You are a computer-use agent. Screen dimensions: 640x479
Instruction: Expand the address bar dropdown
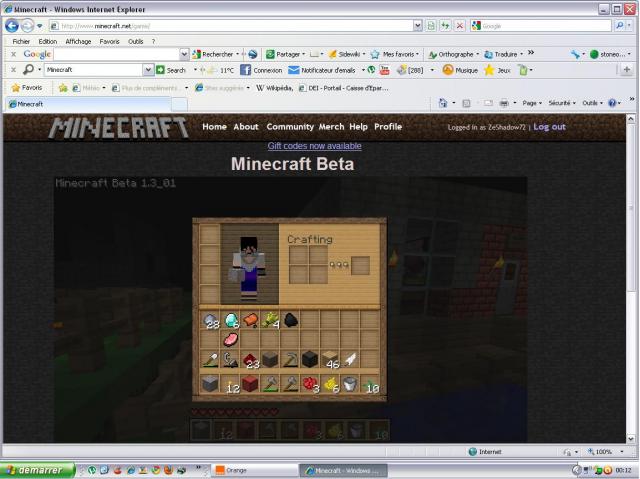tap(418, 26)
